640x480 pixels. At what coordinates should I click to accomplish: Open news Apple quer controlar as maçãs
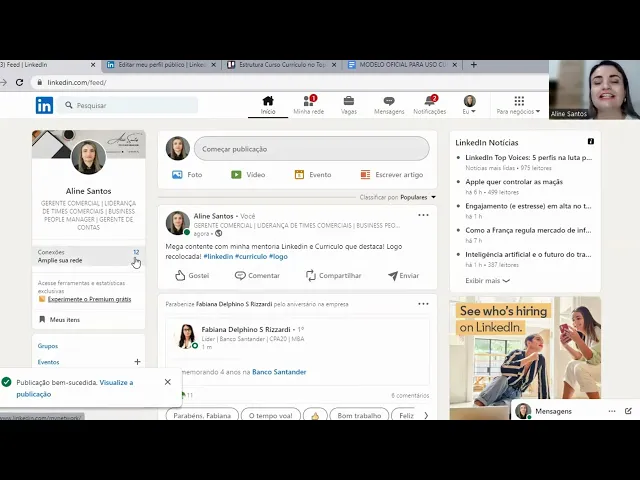514,182
